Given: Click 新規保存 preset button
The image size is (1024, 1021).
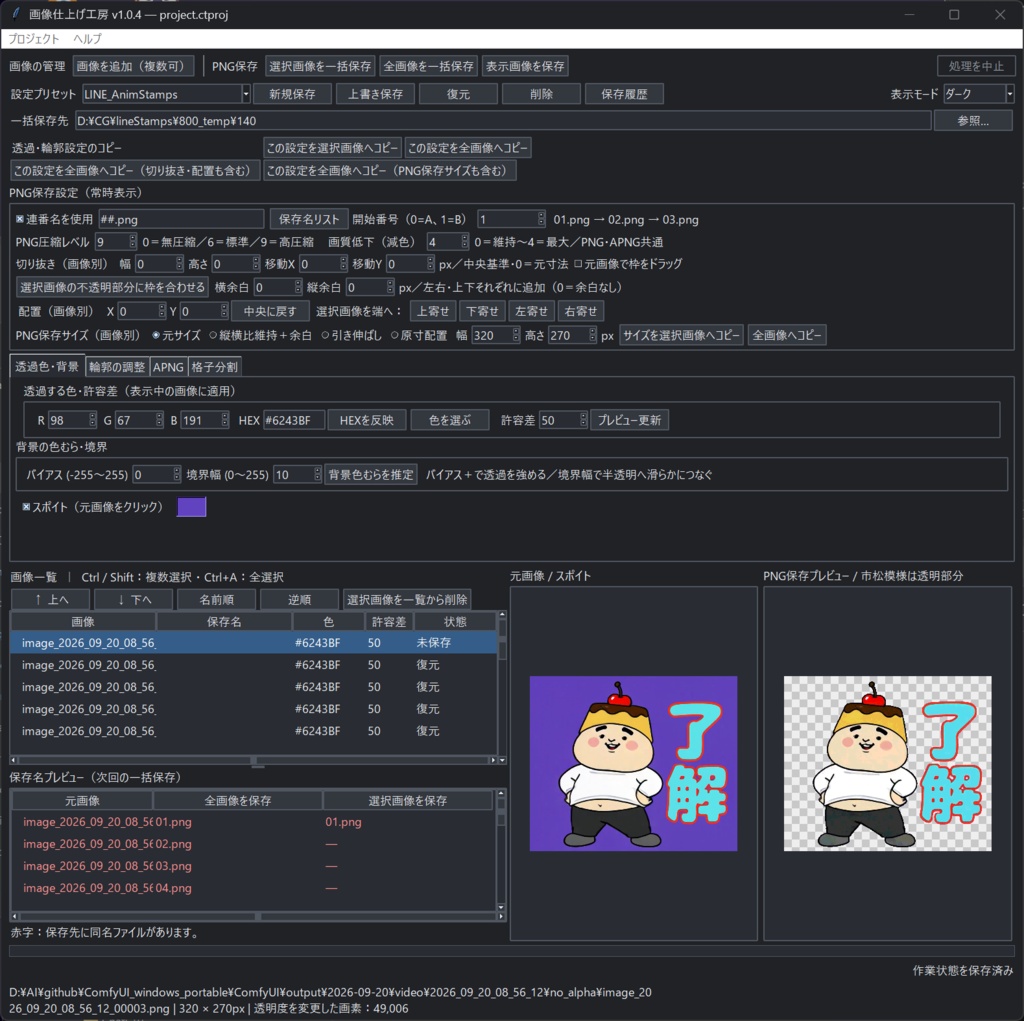Looking at the screenshot, I should pyautogui.click(x=292, y=94).
